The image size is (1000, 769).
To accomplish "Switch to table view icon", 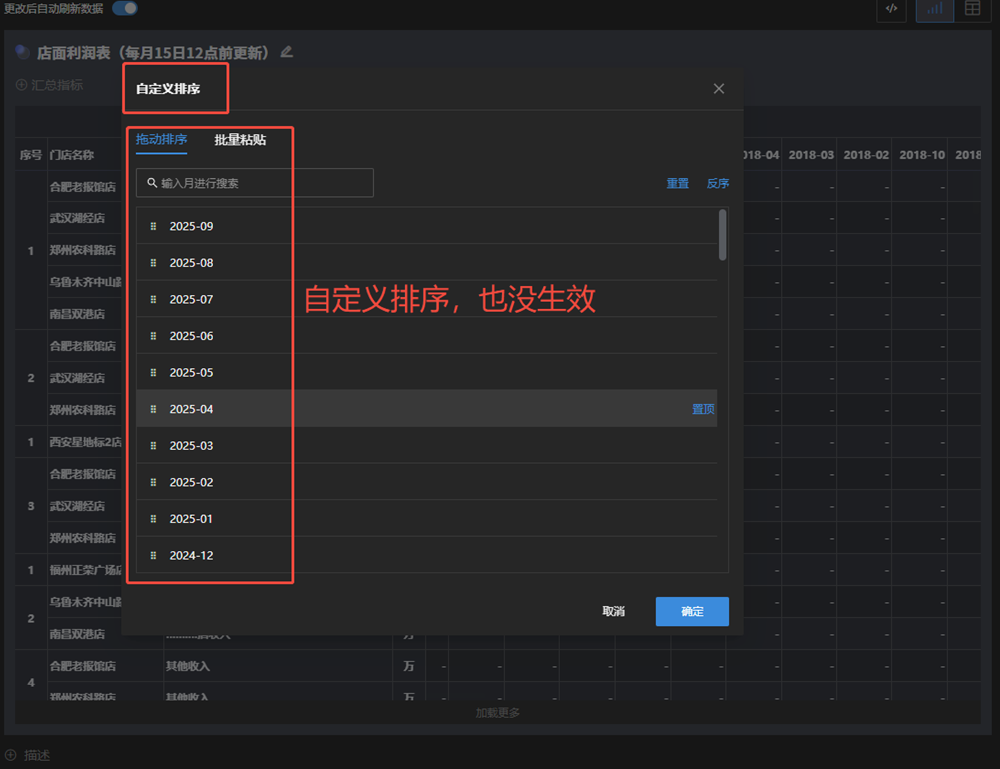I will coord(972,9).
